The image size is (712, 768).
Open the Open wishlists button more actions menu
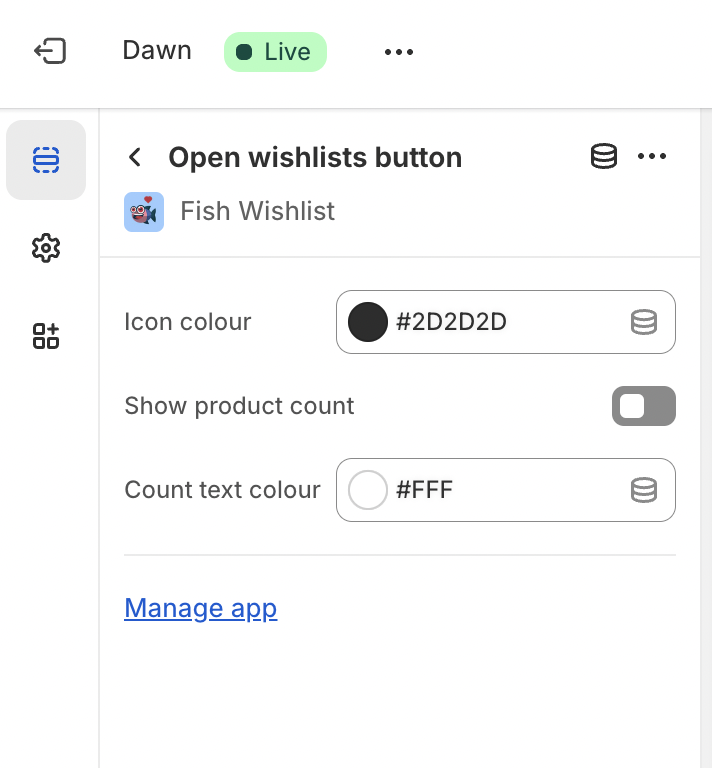coord(652,157)
